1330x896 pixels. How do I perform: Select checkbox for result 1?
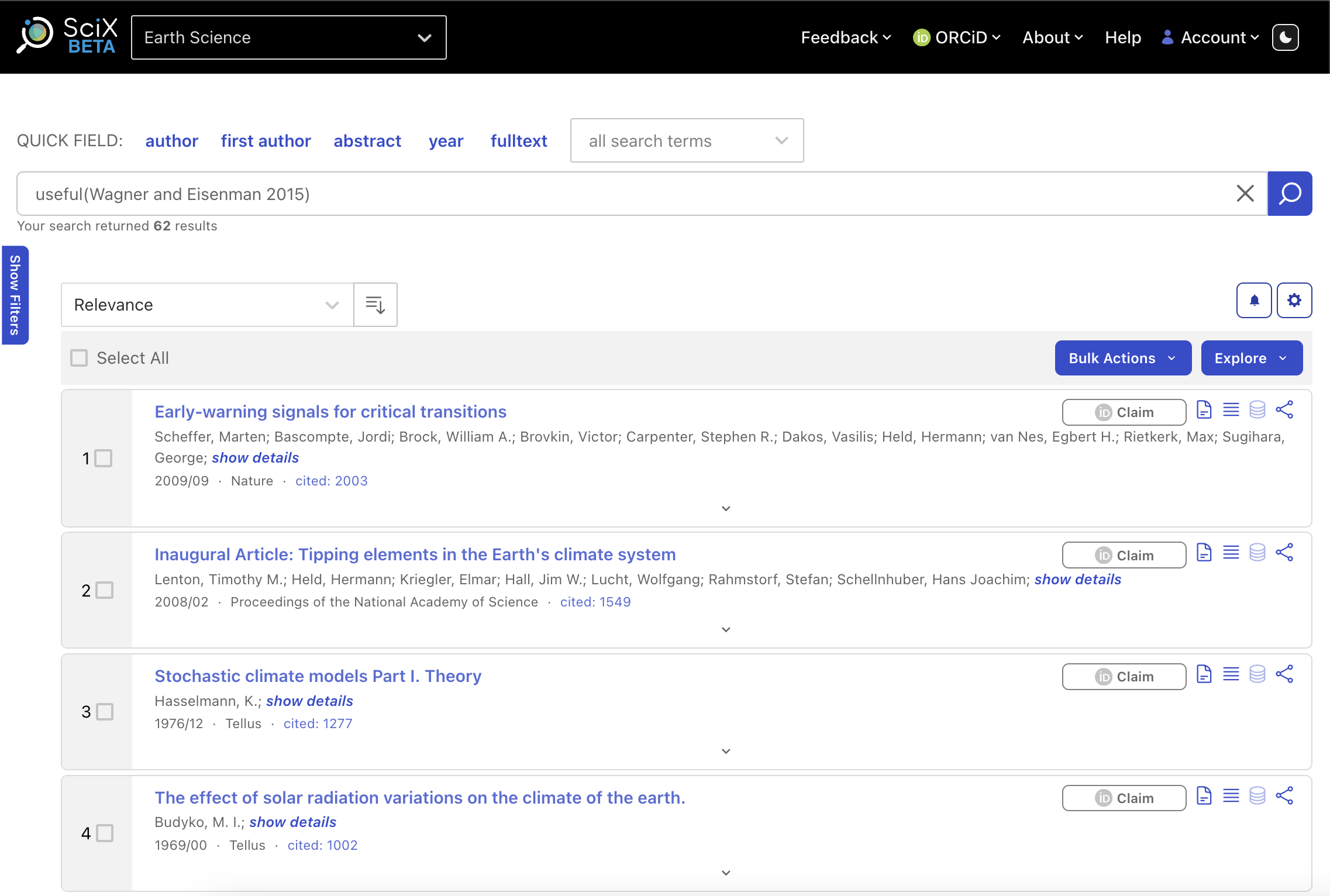click(104, 459)
